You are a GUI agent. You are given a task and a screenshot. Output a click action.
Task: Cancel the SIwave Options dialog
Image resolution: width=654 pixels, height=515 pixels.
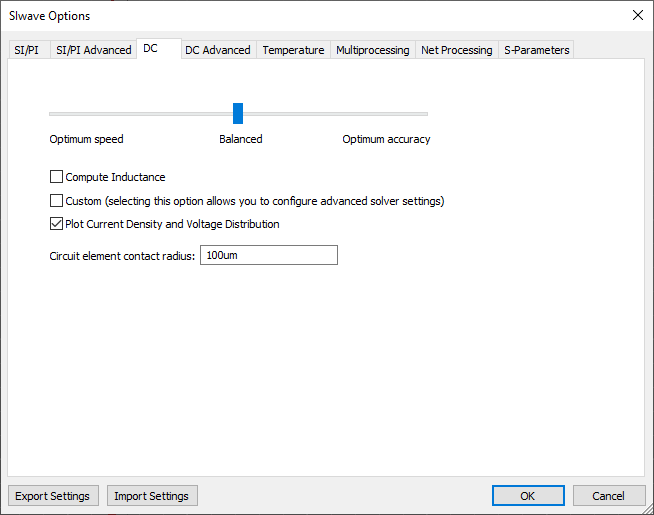[x=608, y=496]
